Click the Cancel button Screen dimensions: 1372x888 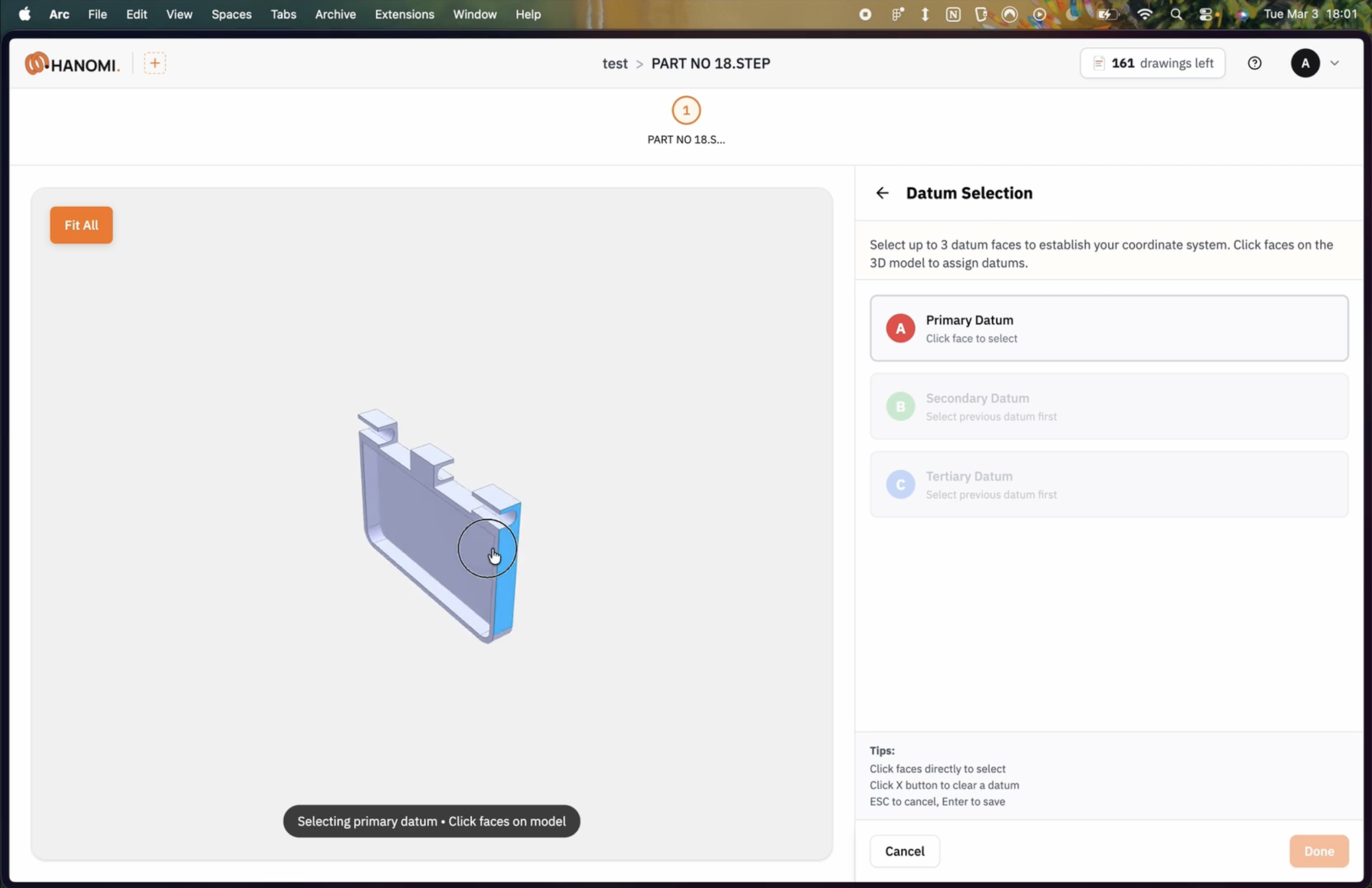click(904, 851)
